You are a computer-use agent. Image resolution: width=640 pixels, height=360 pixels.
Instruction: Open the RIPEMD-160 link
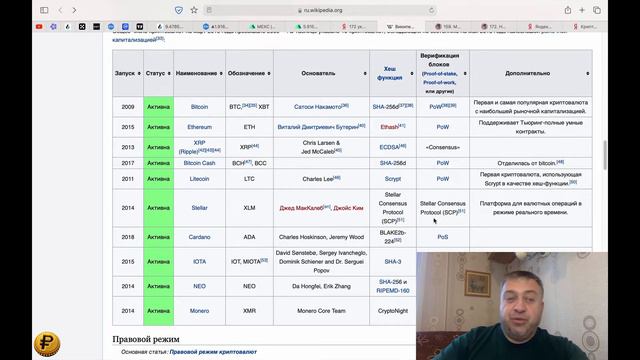point(393,291)
